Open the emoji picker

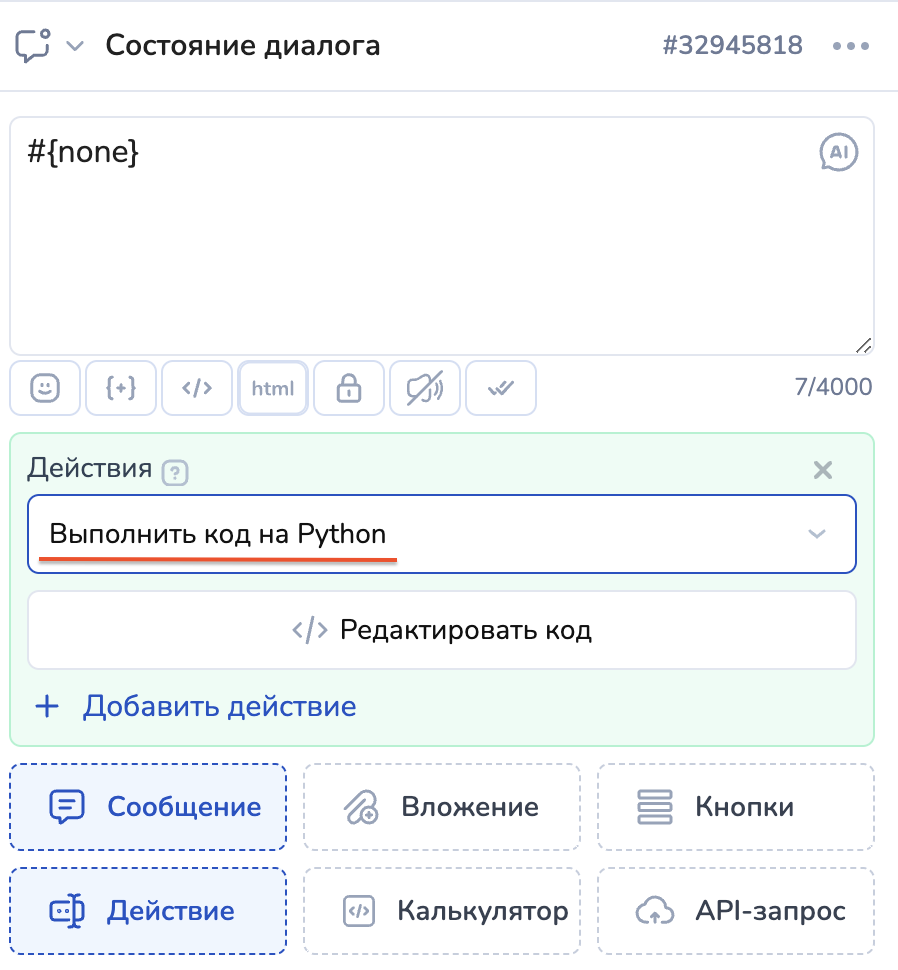coord(45,388)
